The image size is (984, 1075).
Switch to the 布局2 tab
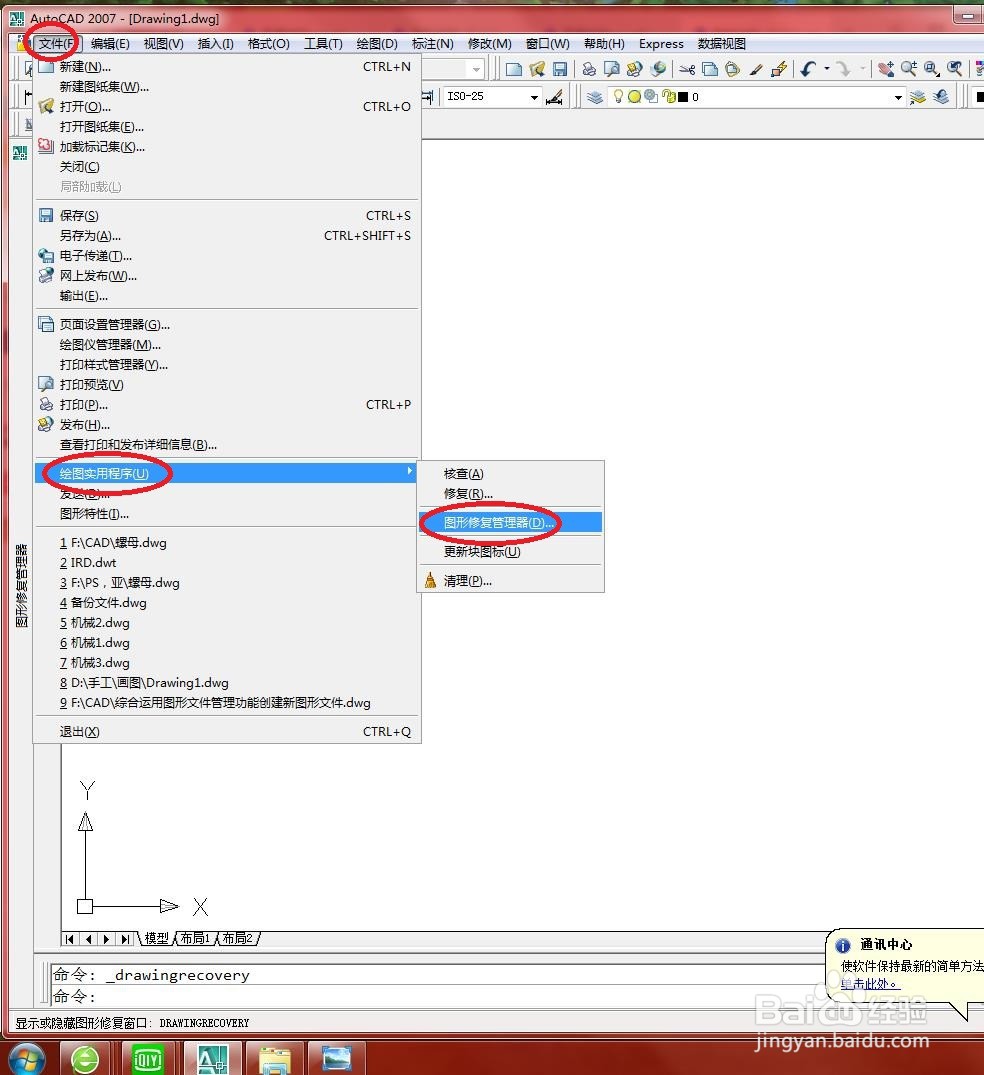(x=238, y=939)
